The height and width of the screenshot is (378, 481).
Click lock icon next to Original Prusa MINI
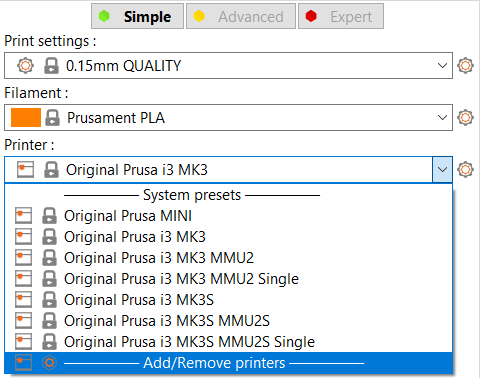click(49, 216)
